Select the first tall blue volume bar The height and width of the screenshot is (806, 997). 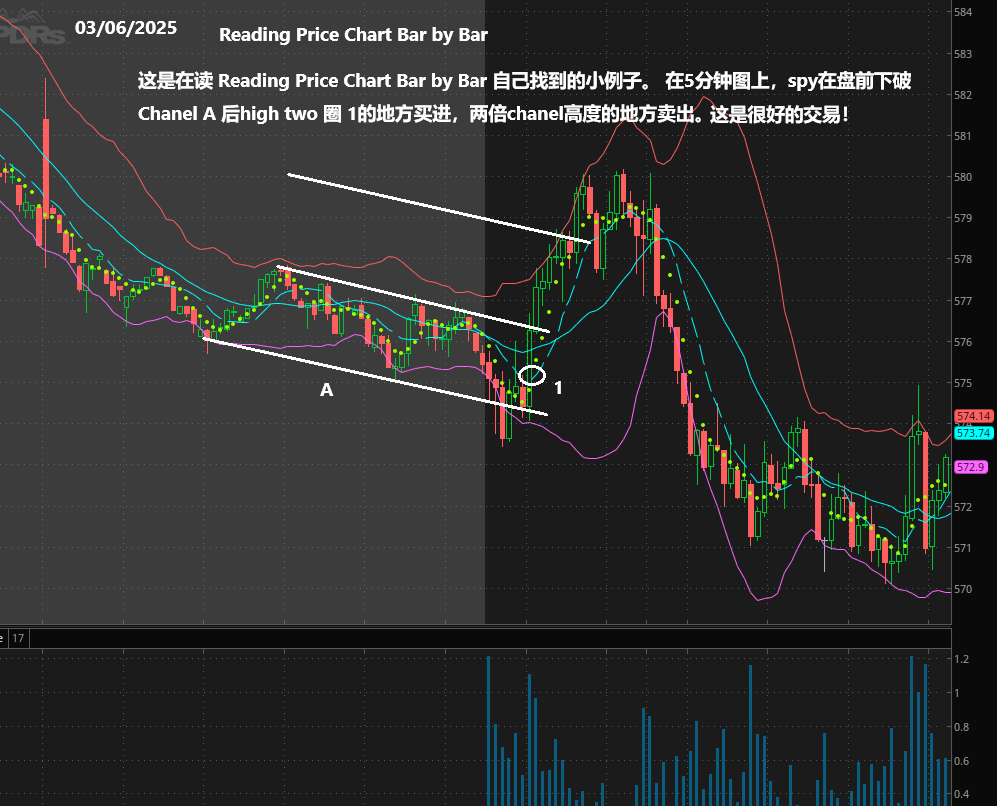(x=488, y=730)
